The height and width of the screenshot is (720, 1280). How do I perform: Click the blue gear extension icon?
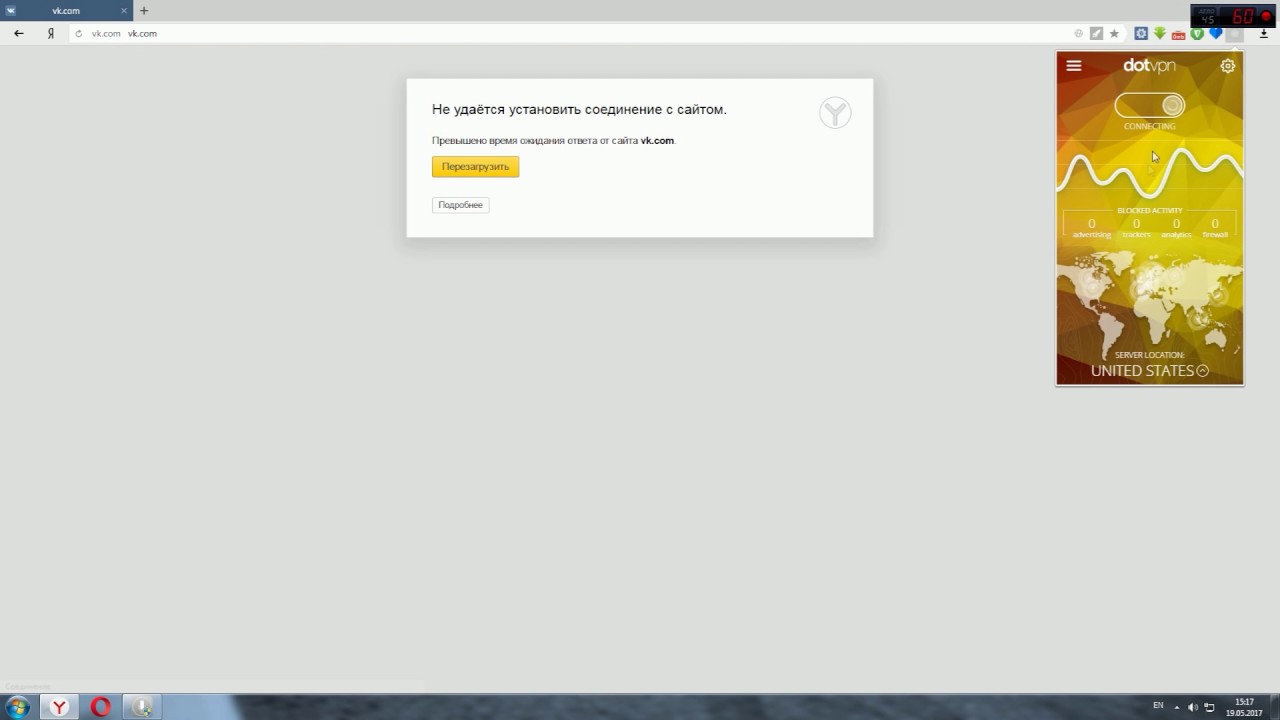tap(1141, 33)
